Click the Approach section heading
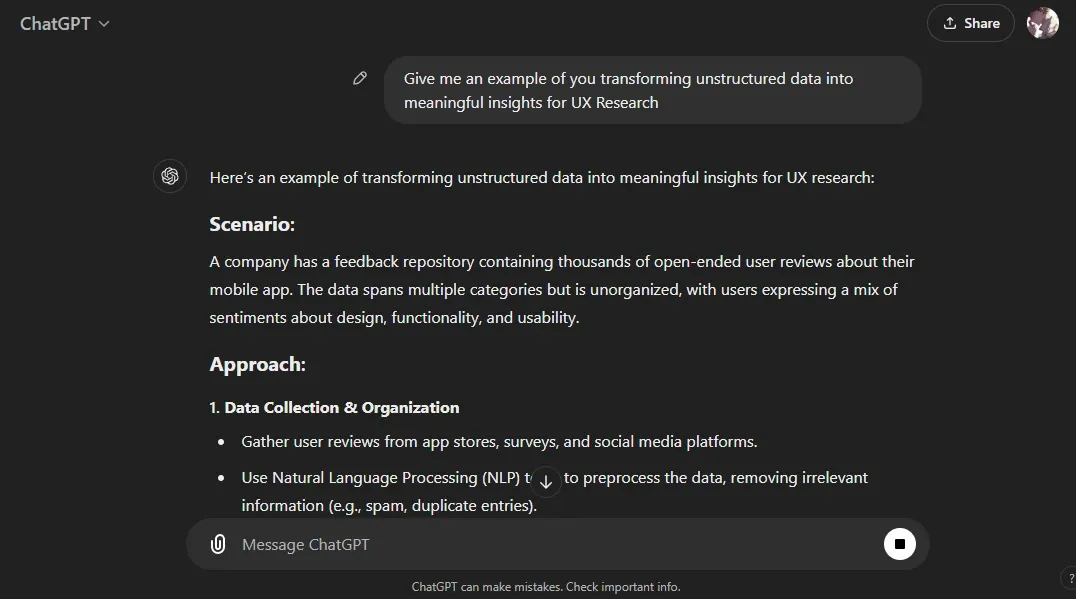 tap(257, 364)
